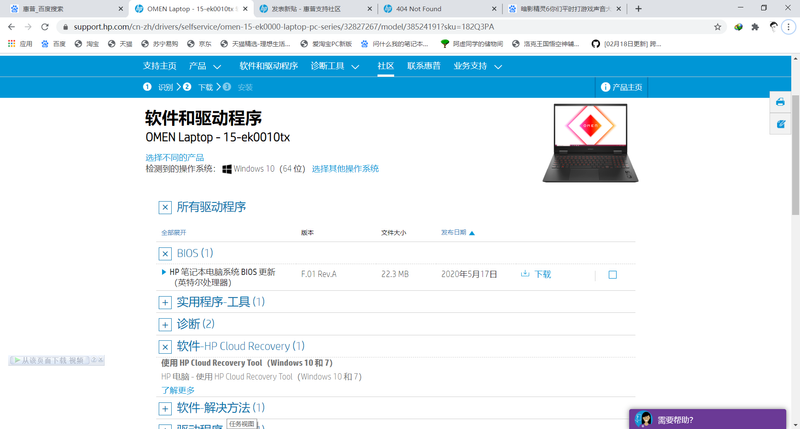The width and height of the screenshot is (800, 429).
Task: Open the 诊断工具 dropdown menu
Action: coord(335,66)
